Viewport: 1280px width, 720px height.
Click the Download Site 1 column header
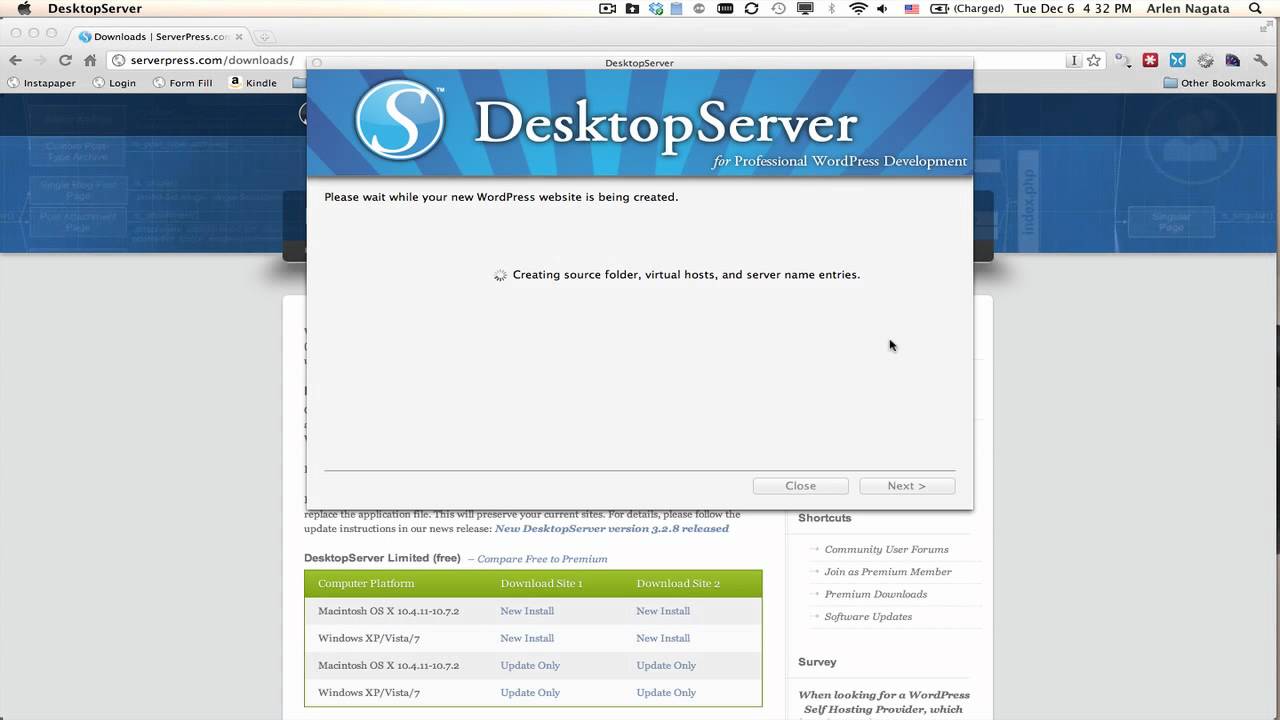coord(541,583)
